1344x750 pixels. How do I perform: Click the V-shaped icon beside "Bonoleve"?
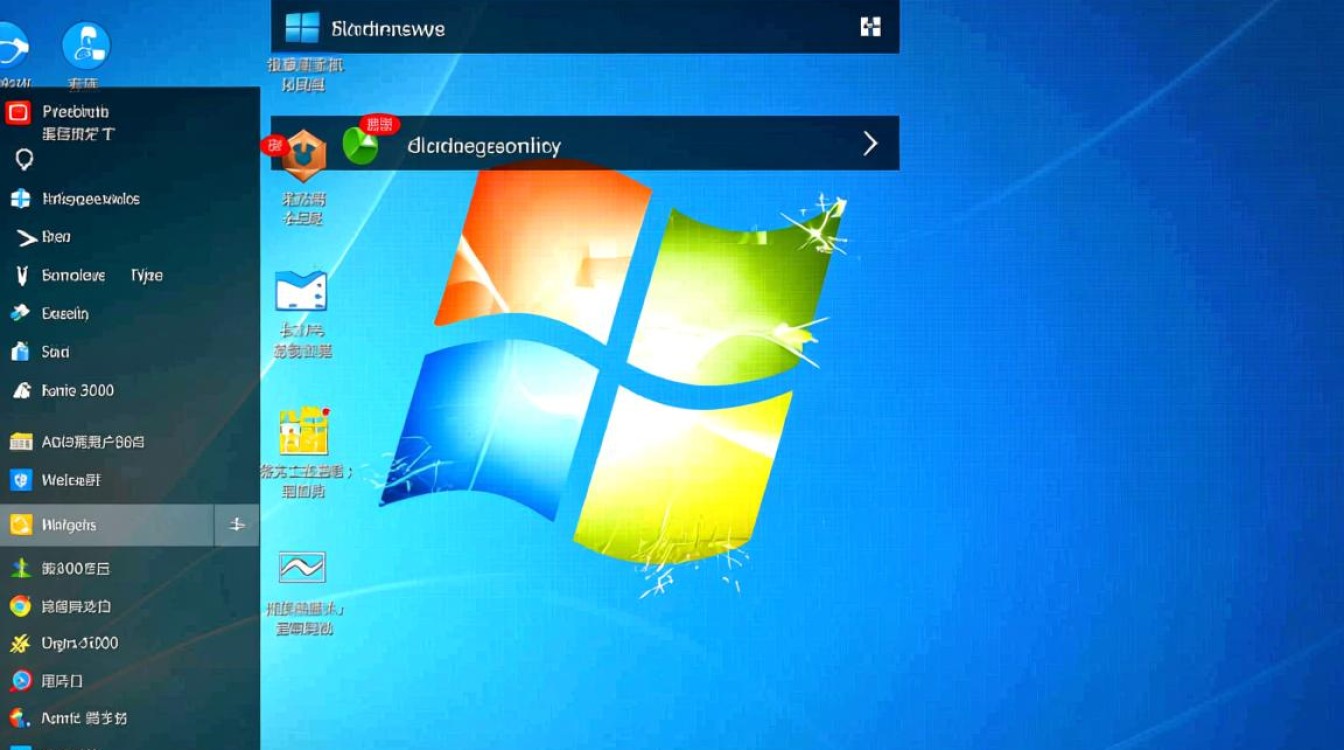[22, 275]
